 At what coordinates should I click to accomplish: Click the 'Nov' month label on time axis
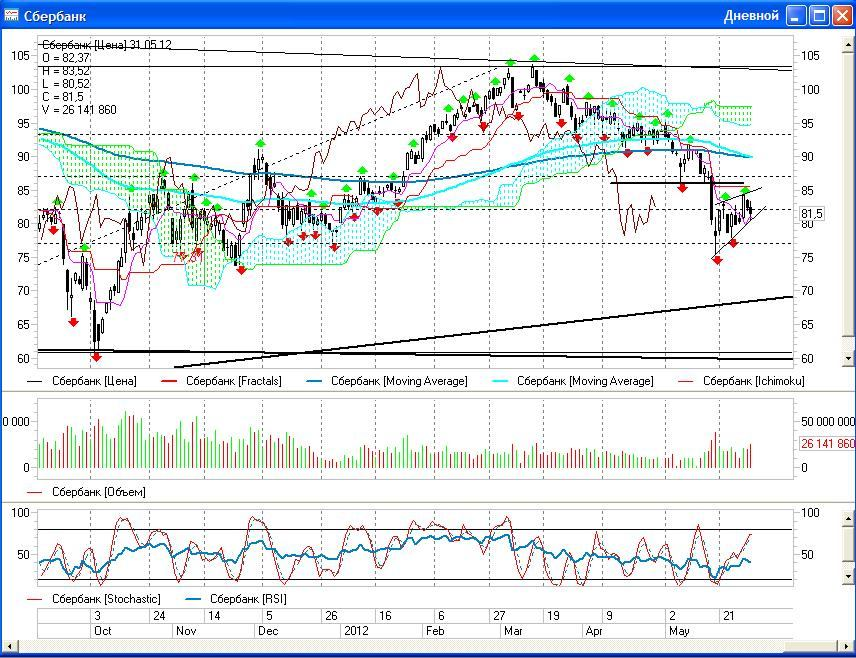point(186,631)
